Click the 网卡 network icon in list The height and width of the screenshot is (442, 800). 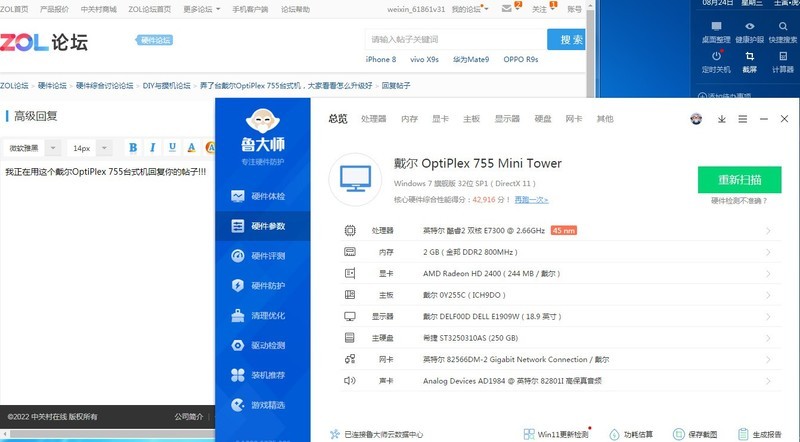coord(350,359)
